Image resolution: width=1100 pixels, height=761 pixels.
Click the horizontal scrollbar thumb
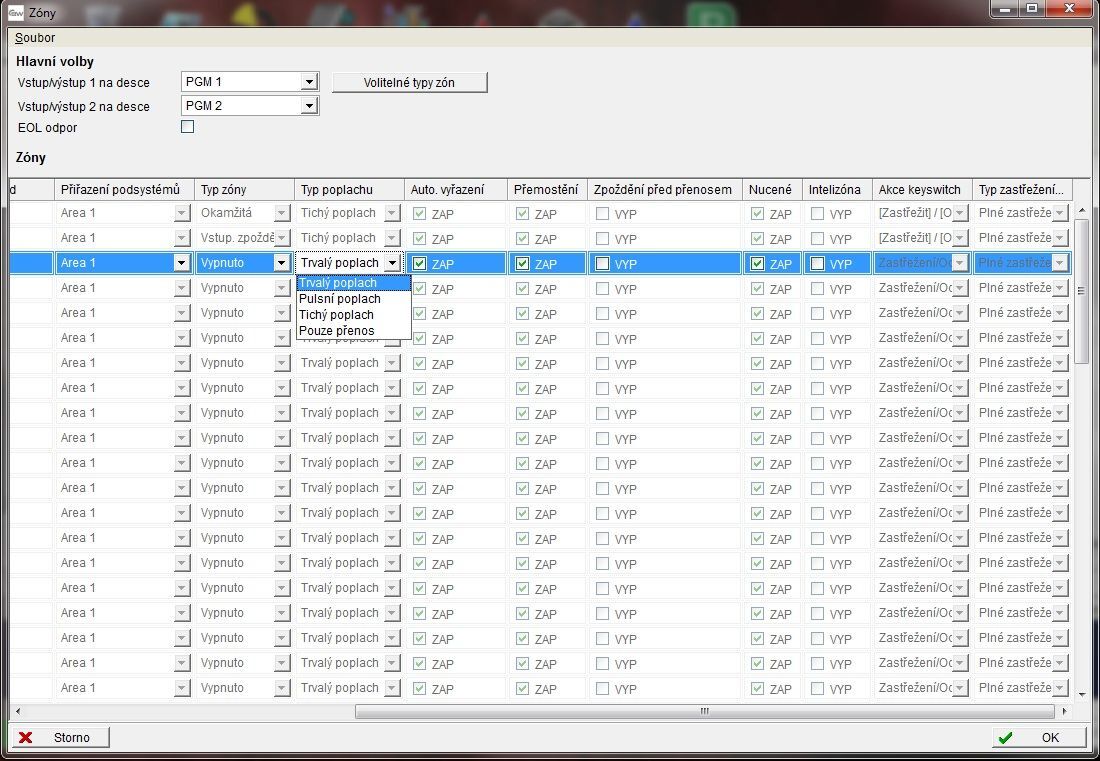pyautogui.click(x=704, y=711)
